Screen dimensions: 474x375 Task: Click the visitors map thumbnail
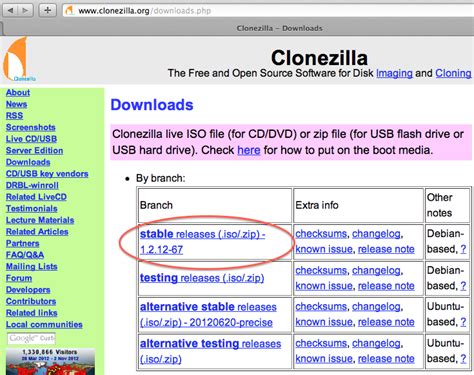50,361
